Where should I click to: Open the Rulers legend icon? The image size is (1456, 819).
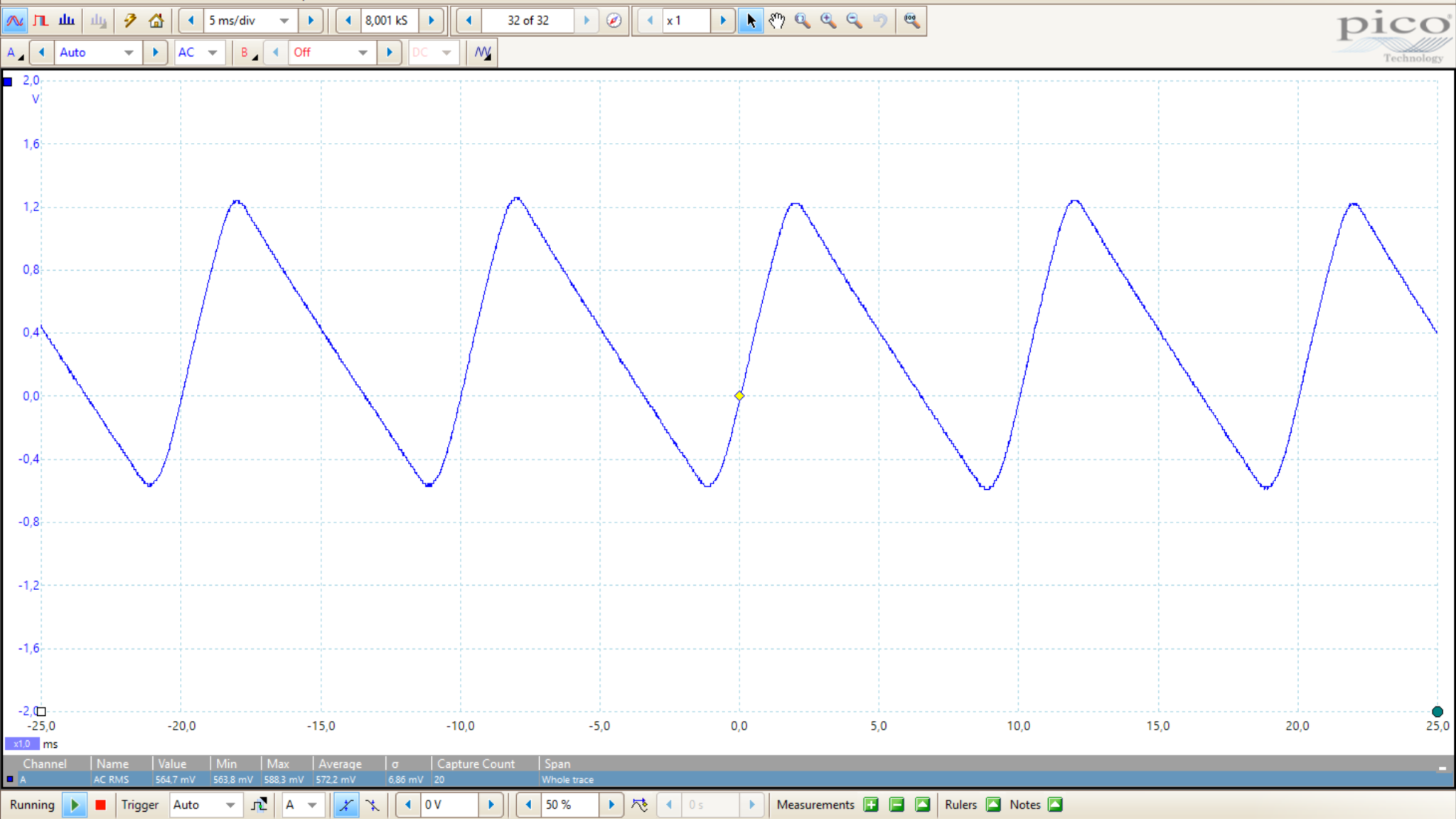pos(994,805)
